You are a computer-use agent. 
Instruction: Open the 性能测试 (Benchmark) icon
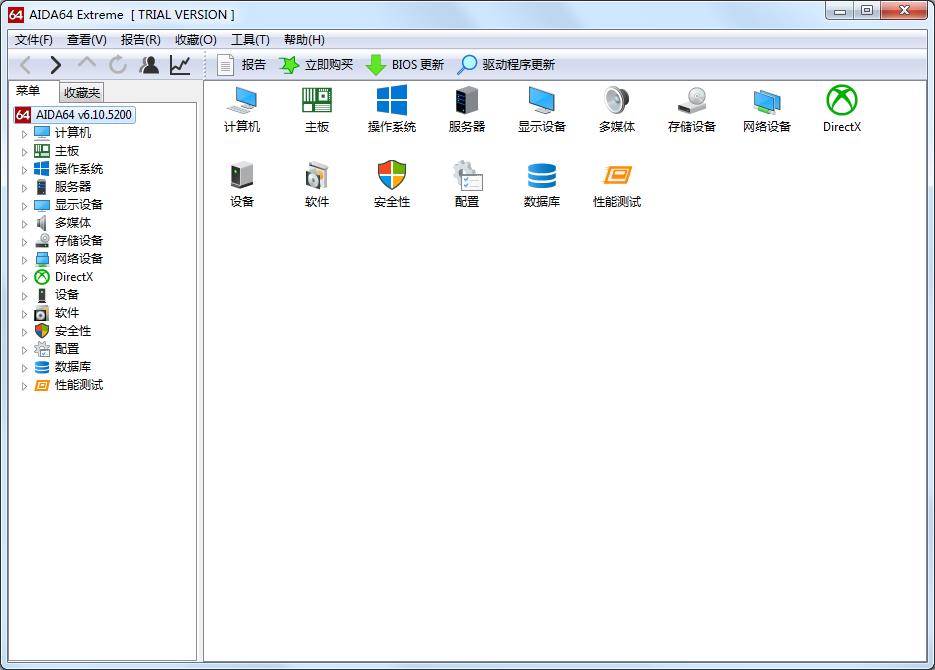click(x=616, y=183)
